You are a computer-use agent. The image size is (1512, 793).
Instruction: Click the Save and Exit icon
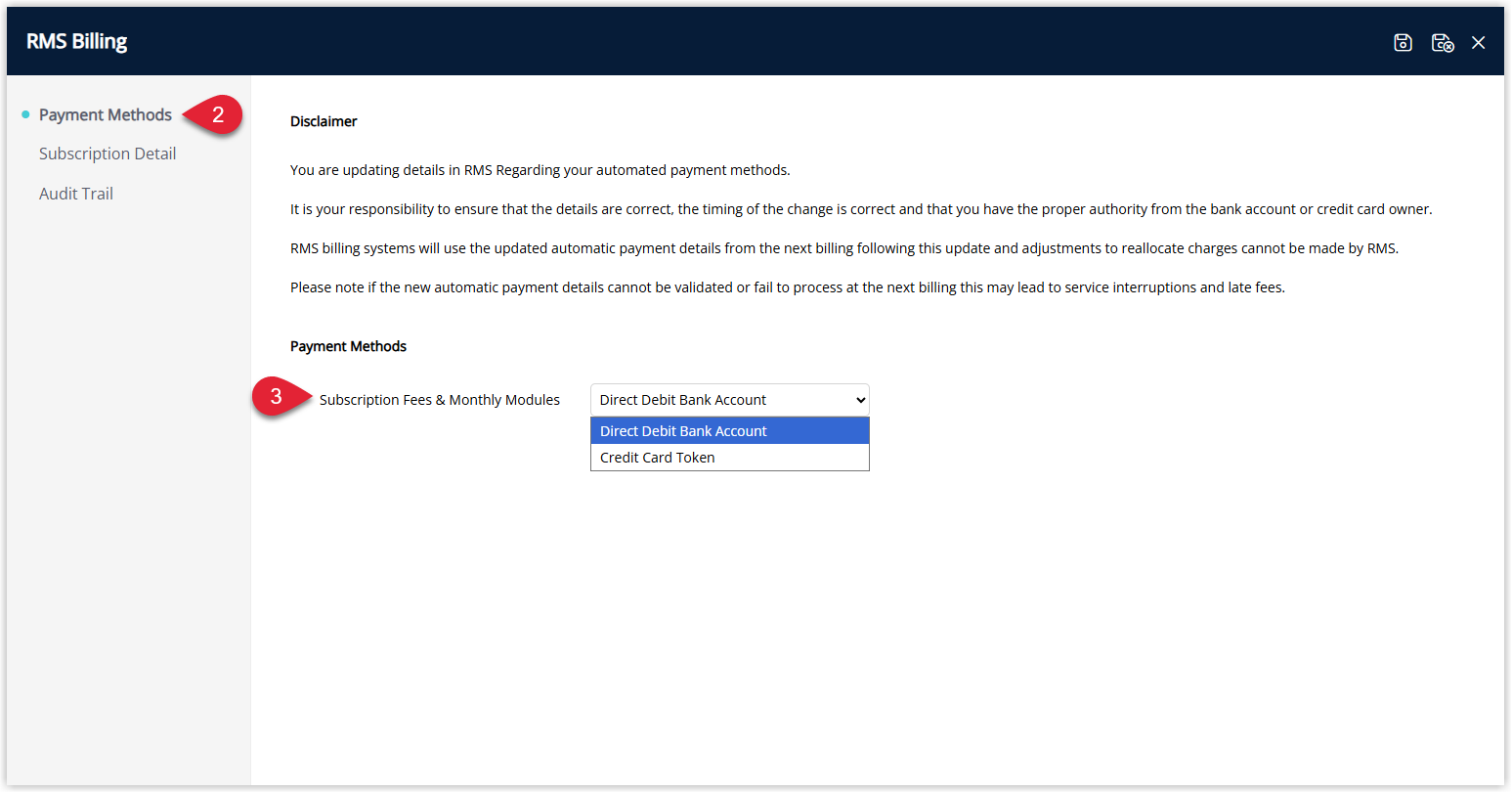click(x=1443, y=42)
